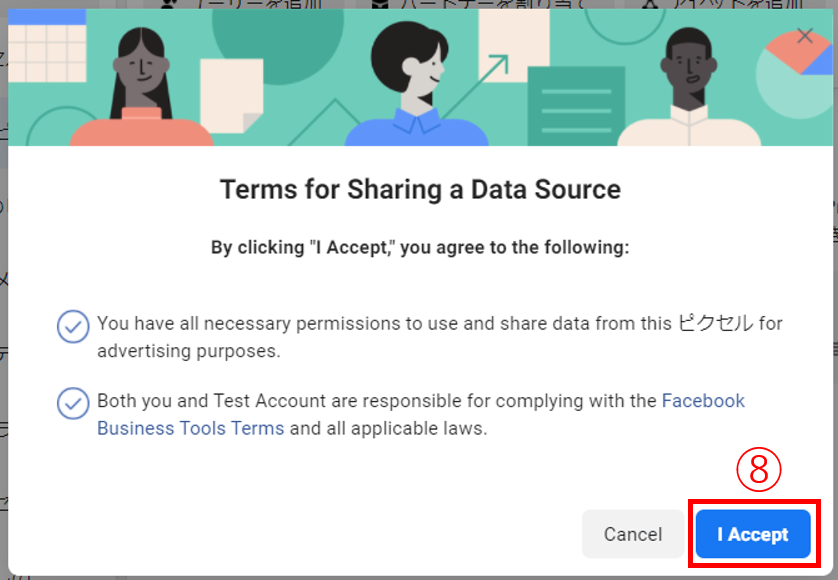838x580 pixels.
Task: Click the checkmark icon beside Test Account statement
Action: click(72, 403)
